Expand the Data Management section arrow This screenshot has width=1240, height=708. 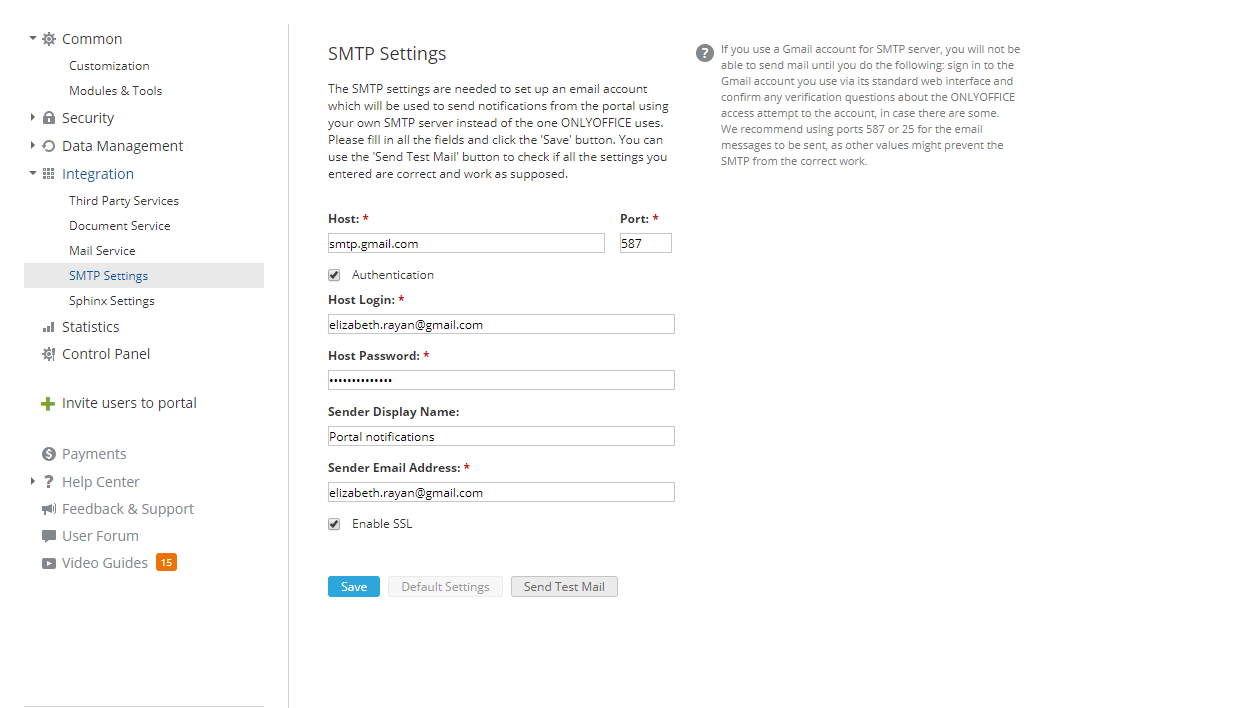(33, 146)
